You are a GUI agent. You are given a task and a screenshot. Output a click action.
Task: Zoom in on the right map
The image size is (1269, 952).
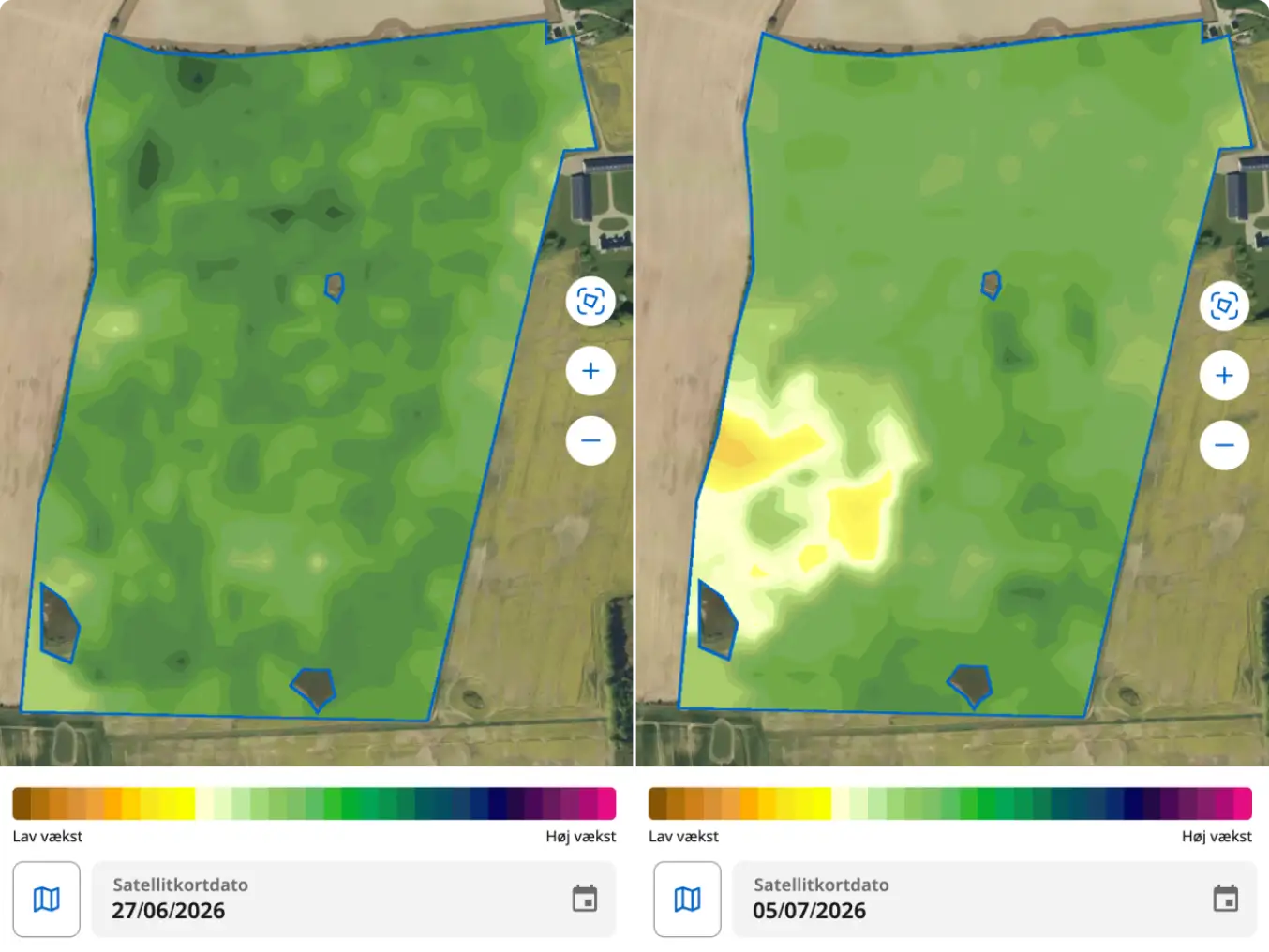(1224, 376)
